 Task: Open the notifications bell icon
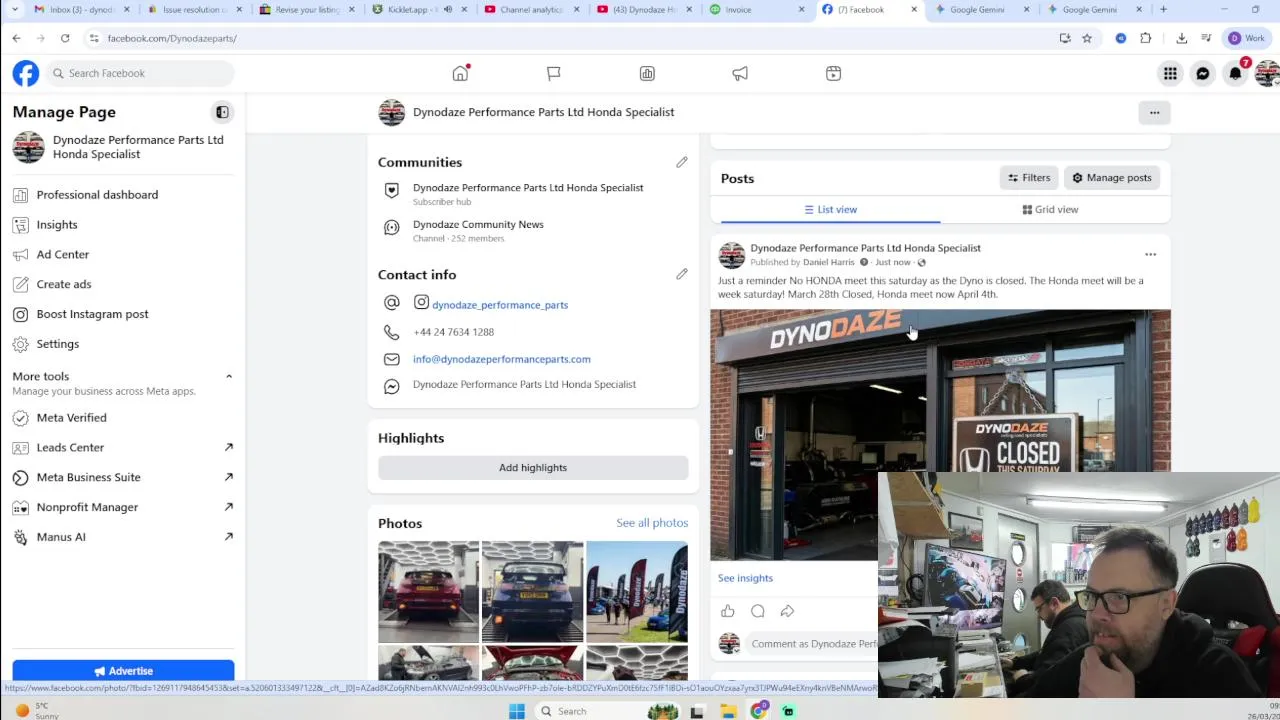tap(1236, 73)
